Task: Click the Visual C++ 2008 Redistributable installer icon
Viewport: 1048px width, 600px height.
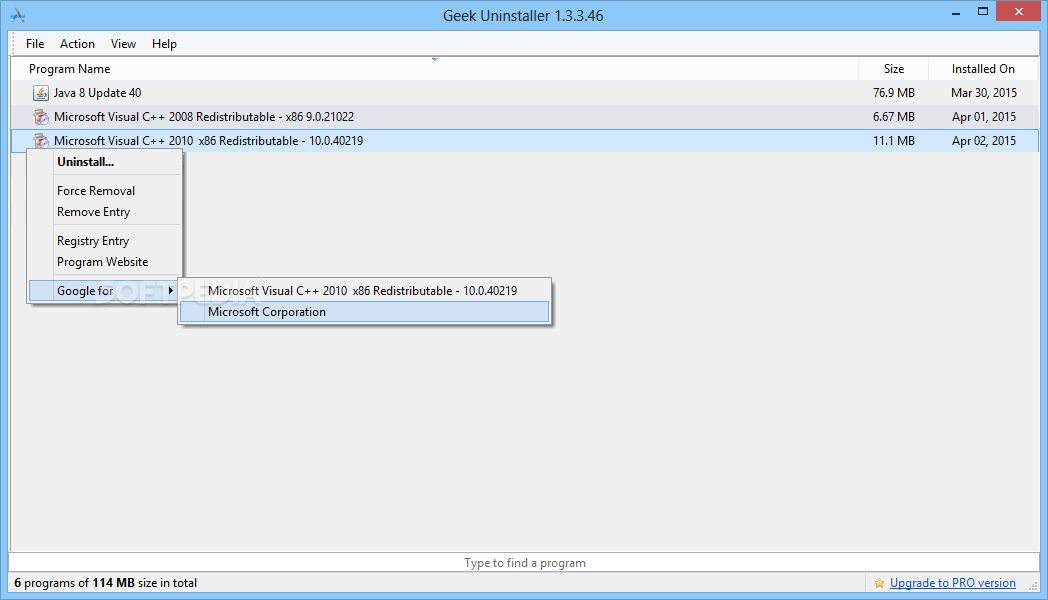Action: click(41, 117)
